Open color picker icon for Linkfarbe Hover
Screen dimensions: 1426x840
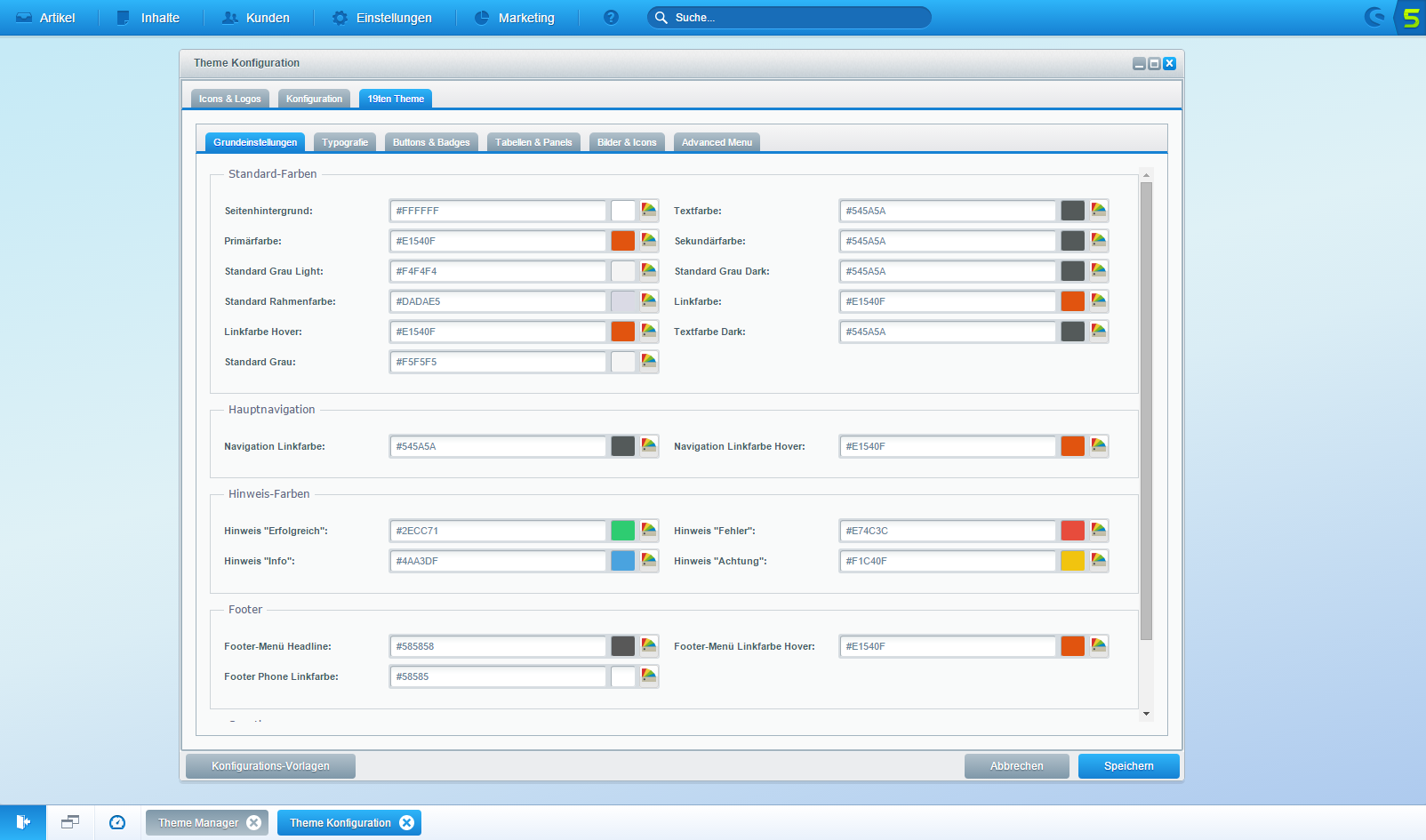click(649, 332)
